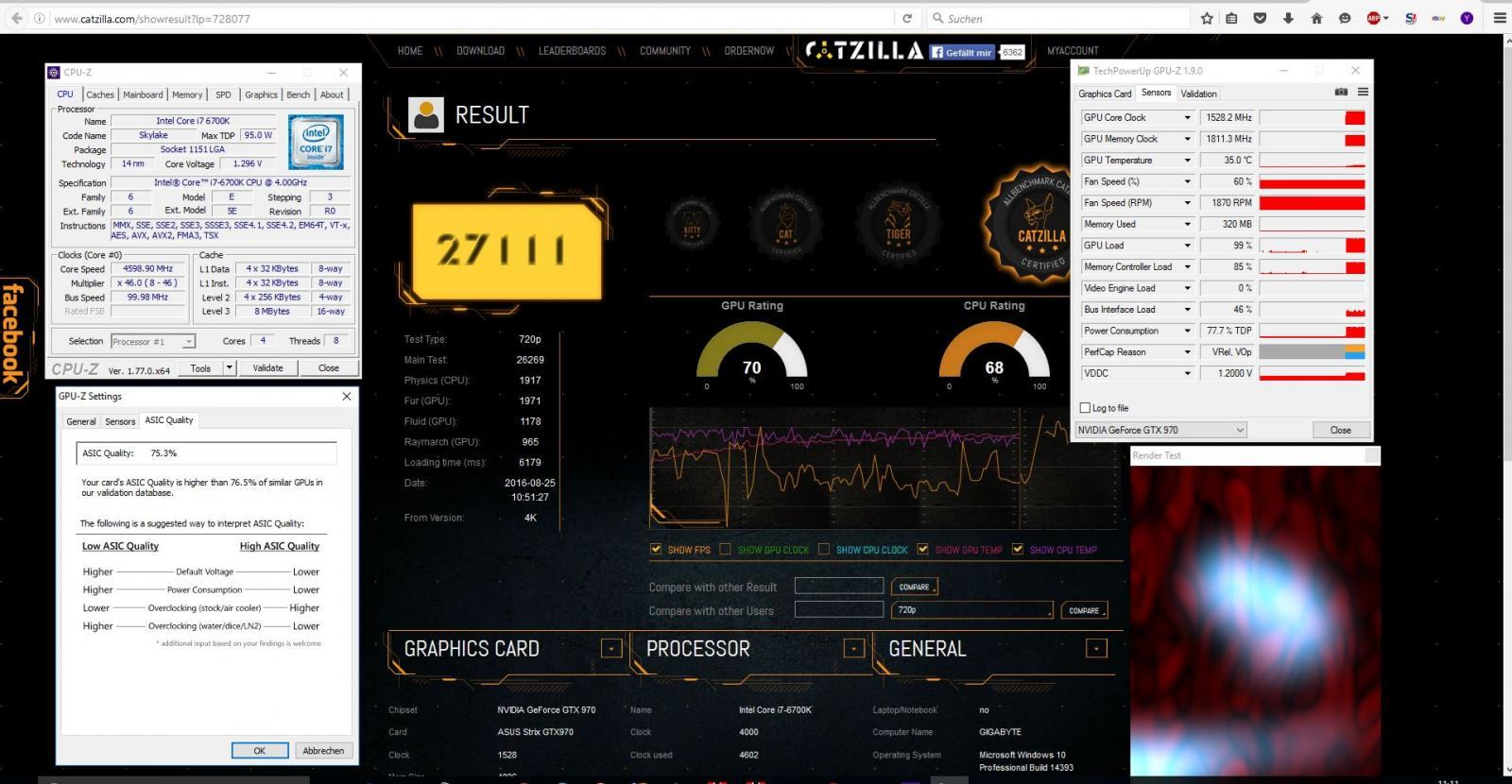
Task: Click the 'Compare with other Result' input field
Action: click(x=839, y=587)
